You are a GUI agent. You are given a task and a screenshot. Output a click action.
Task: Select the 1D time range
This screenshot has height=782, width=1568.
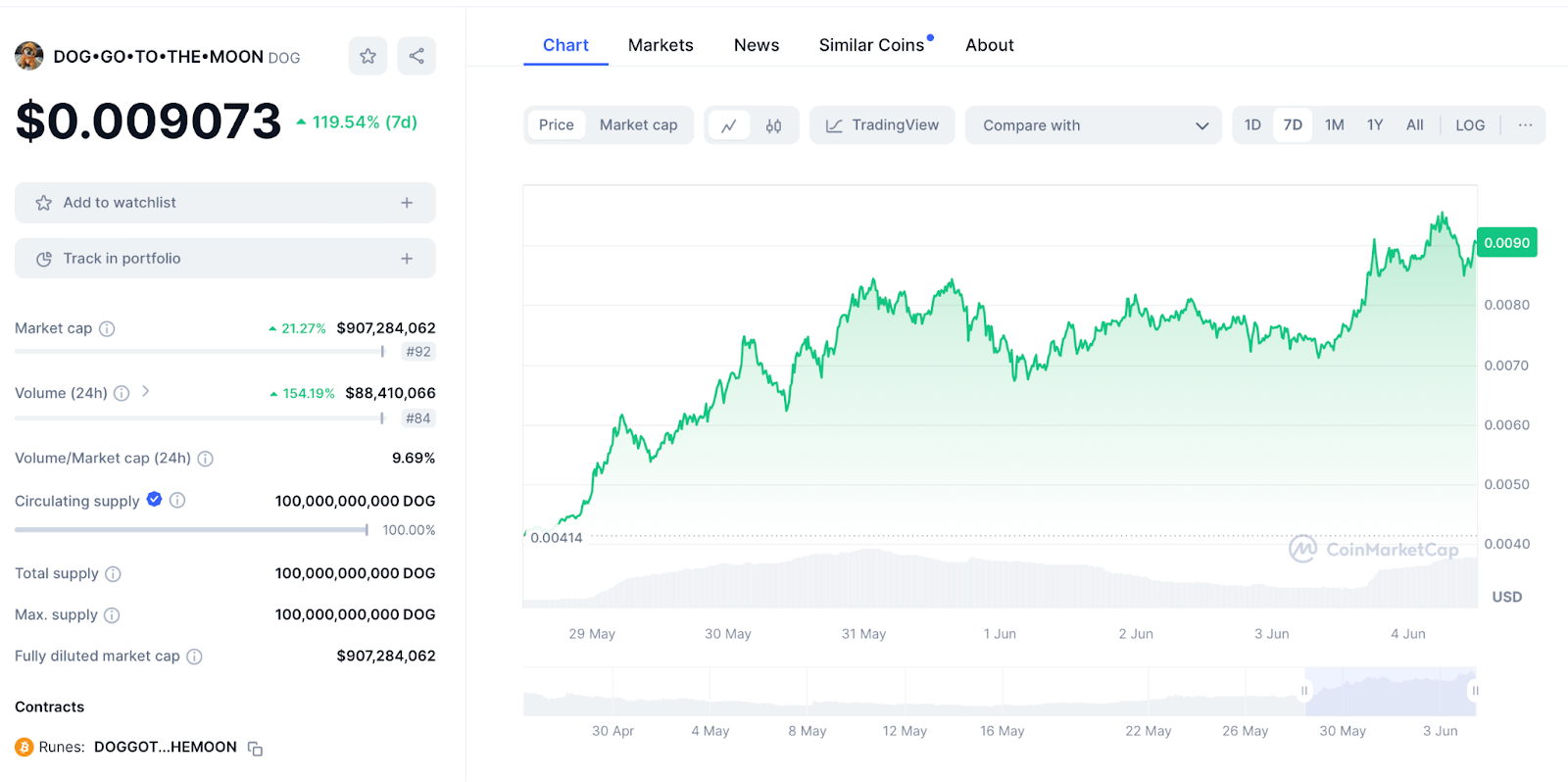[1252, 125]
